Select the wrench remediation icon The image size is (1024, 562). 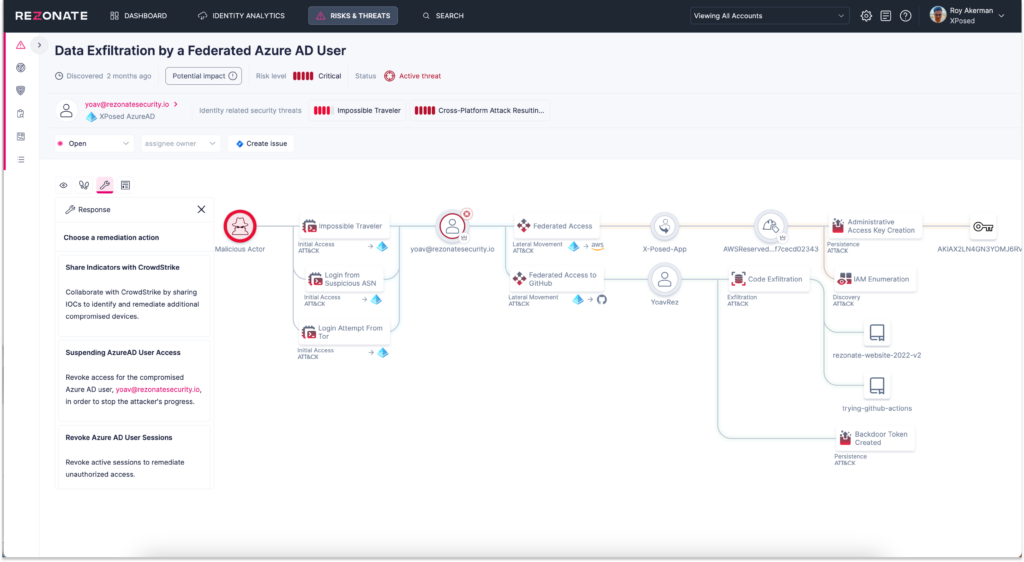104,185
